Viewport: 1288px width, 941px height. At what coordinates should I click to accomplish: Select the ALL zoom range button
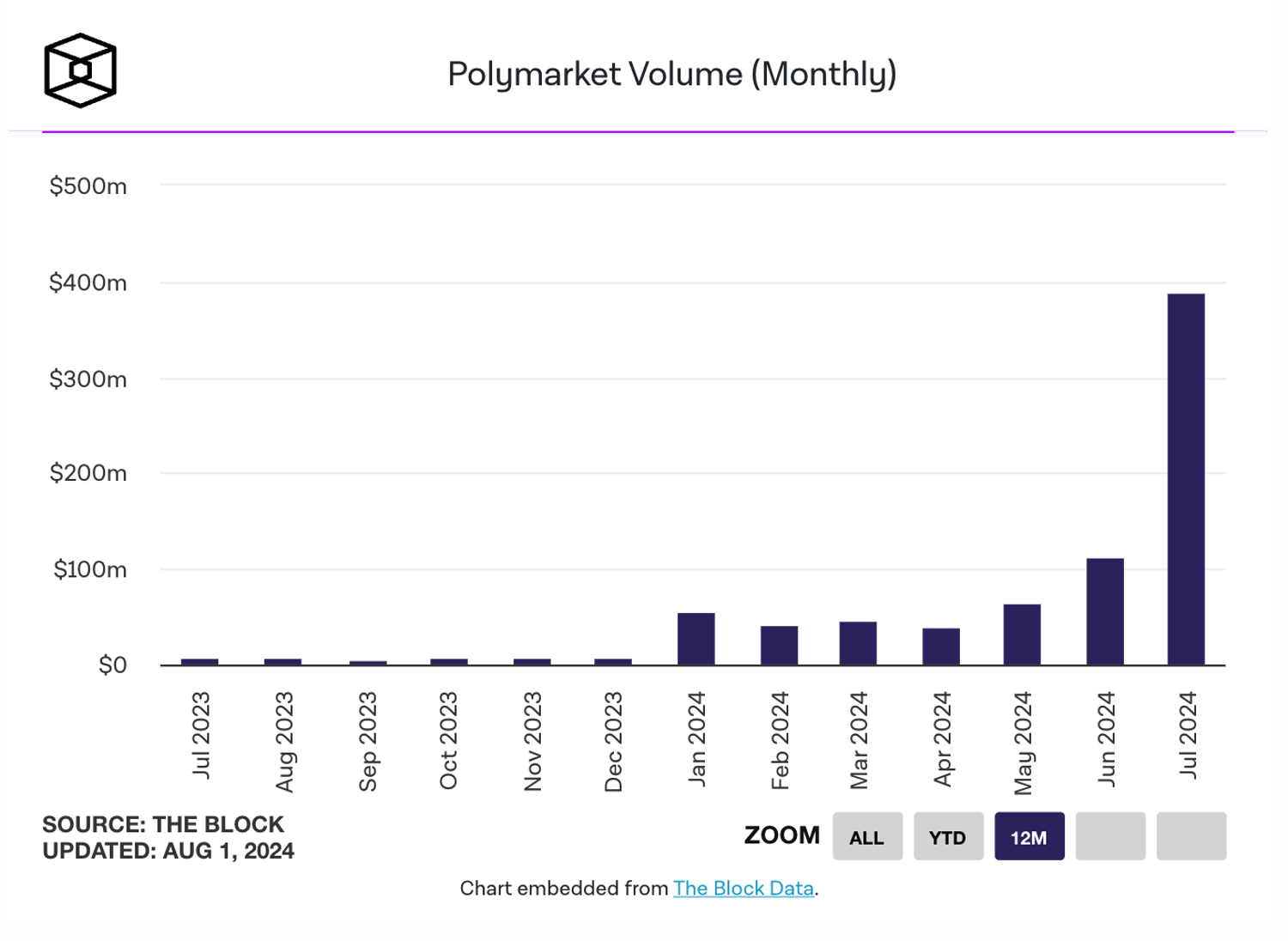click(867, 836)
